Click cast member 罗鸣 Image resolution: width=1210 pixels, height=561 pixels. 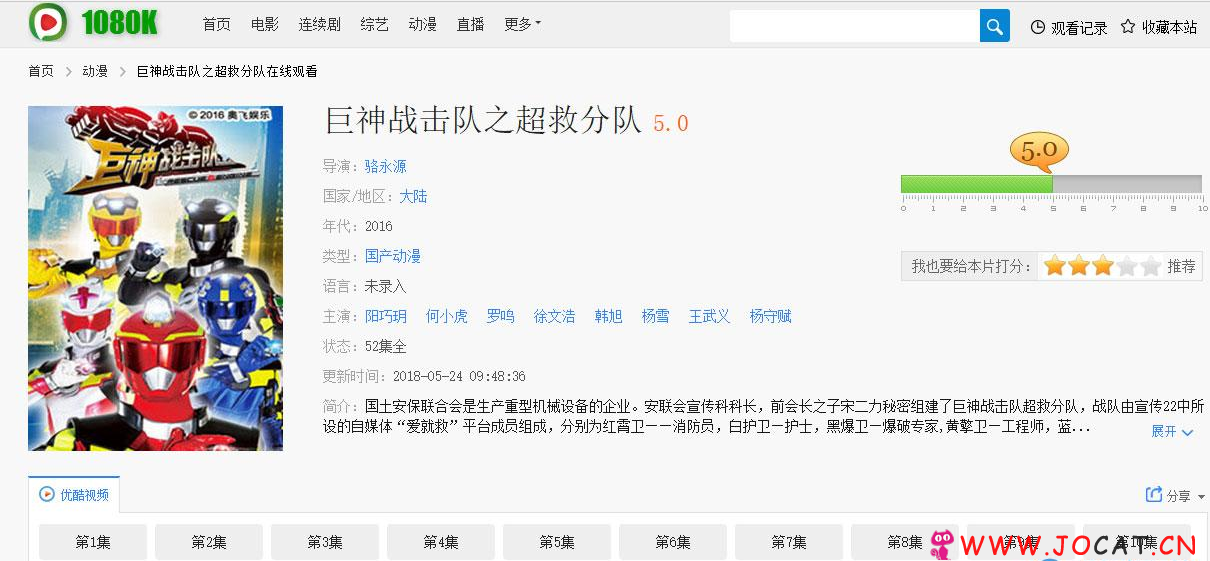[501, 316]
